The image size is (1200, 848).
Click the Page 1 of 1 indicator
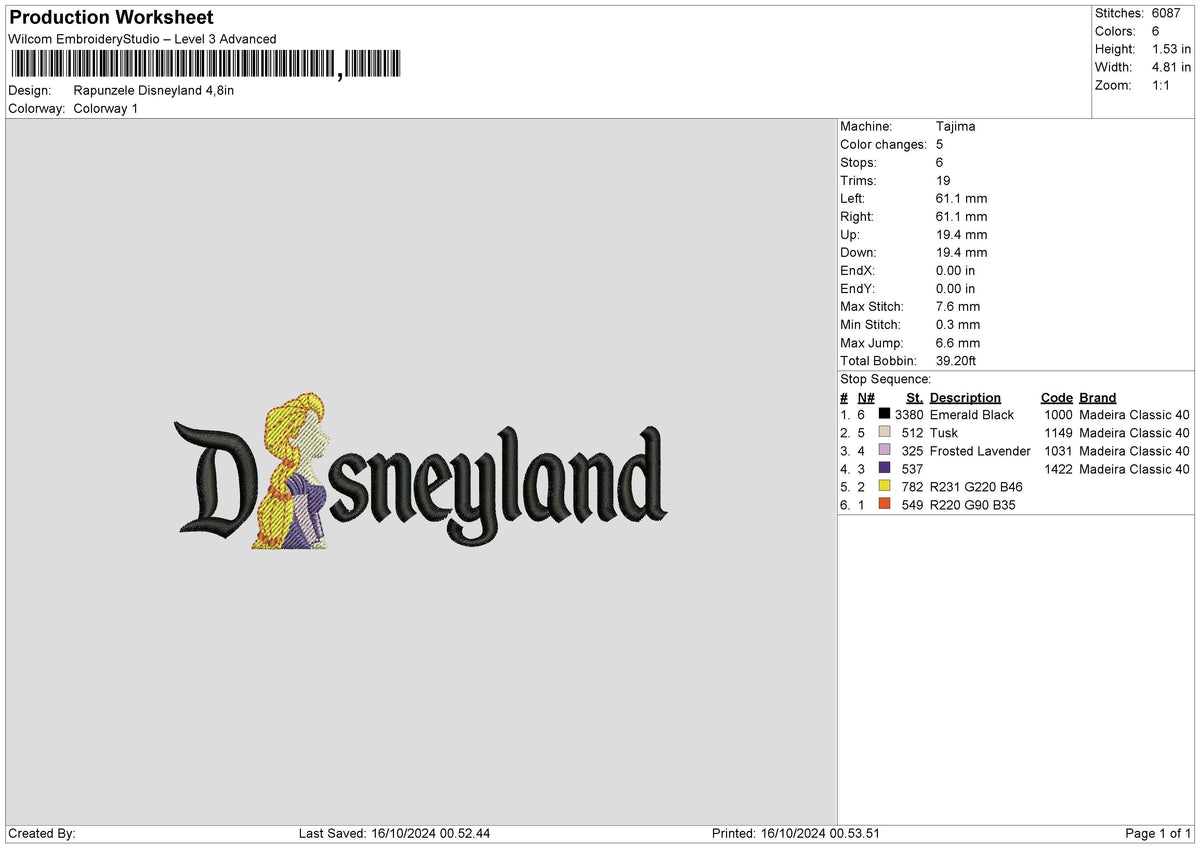tap(1158, 833)
